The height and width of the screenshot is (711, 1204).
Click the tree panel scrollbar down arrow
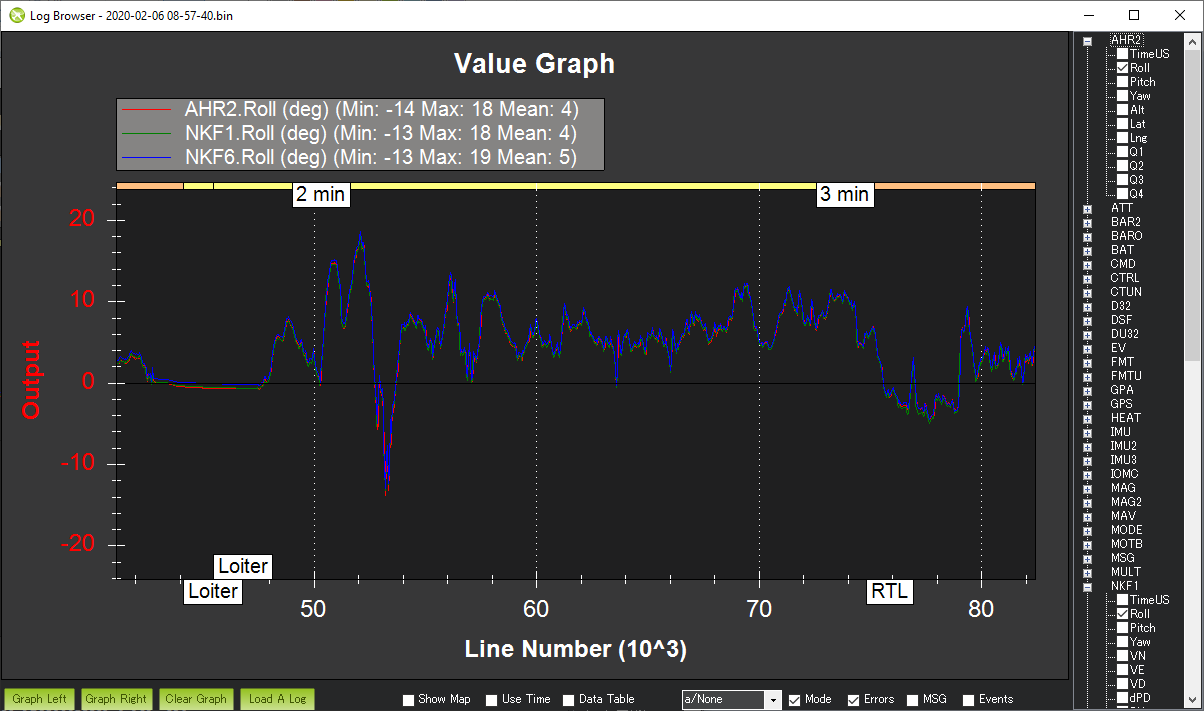1194,701
